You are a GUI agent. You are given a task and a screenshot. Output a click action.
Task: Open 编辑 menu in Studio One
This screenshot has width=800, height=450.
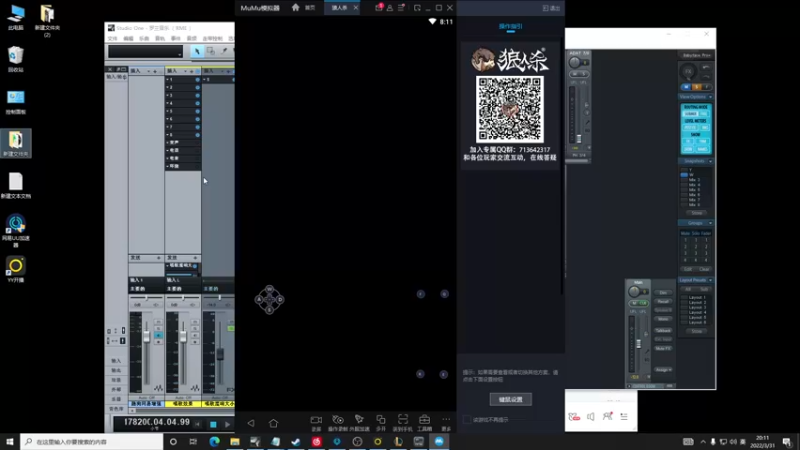pos(129,39)
